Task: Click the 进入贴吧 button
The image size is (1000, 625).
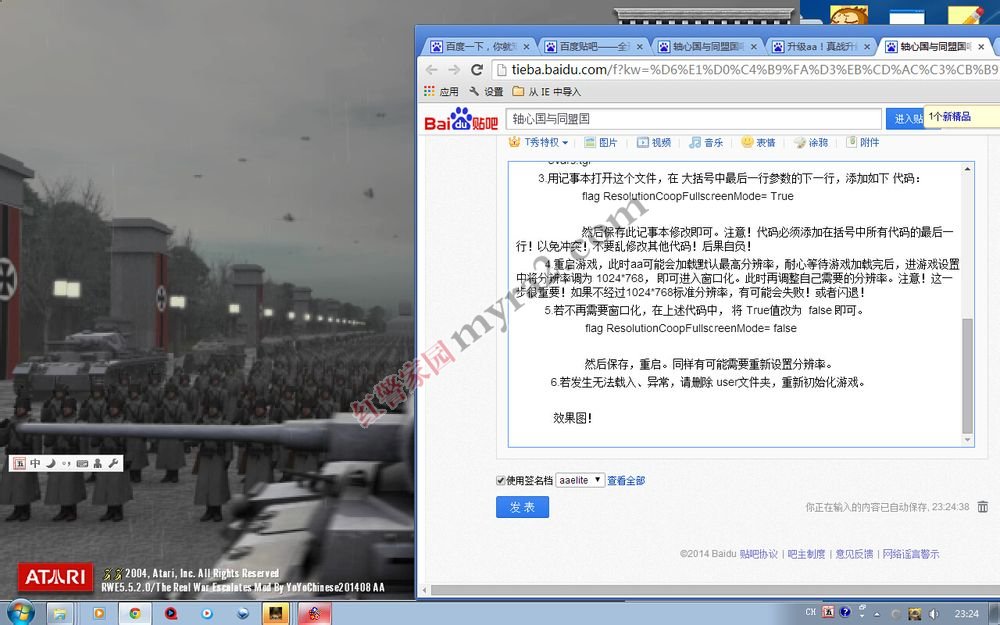Action: click(x=904, y=119)
